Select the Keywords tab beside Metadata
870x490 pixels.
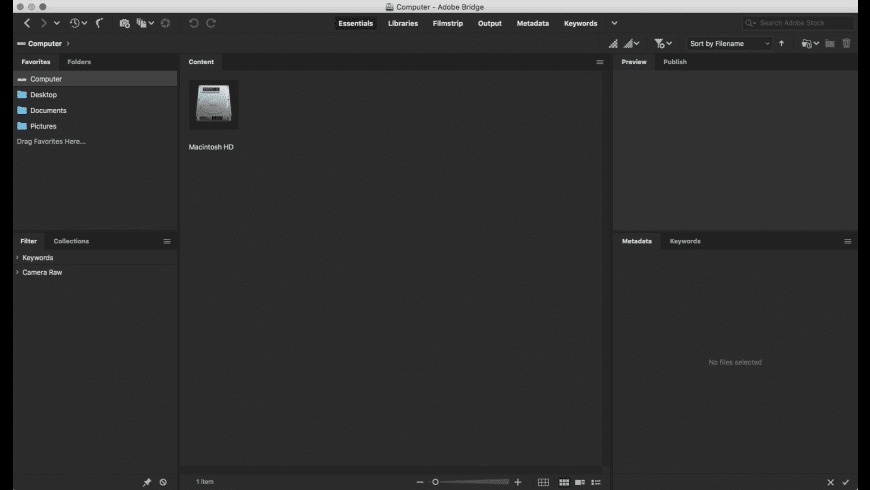685,241
